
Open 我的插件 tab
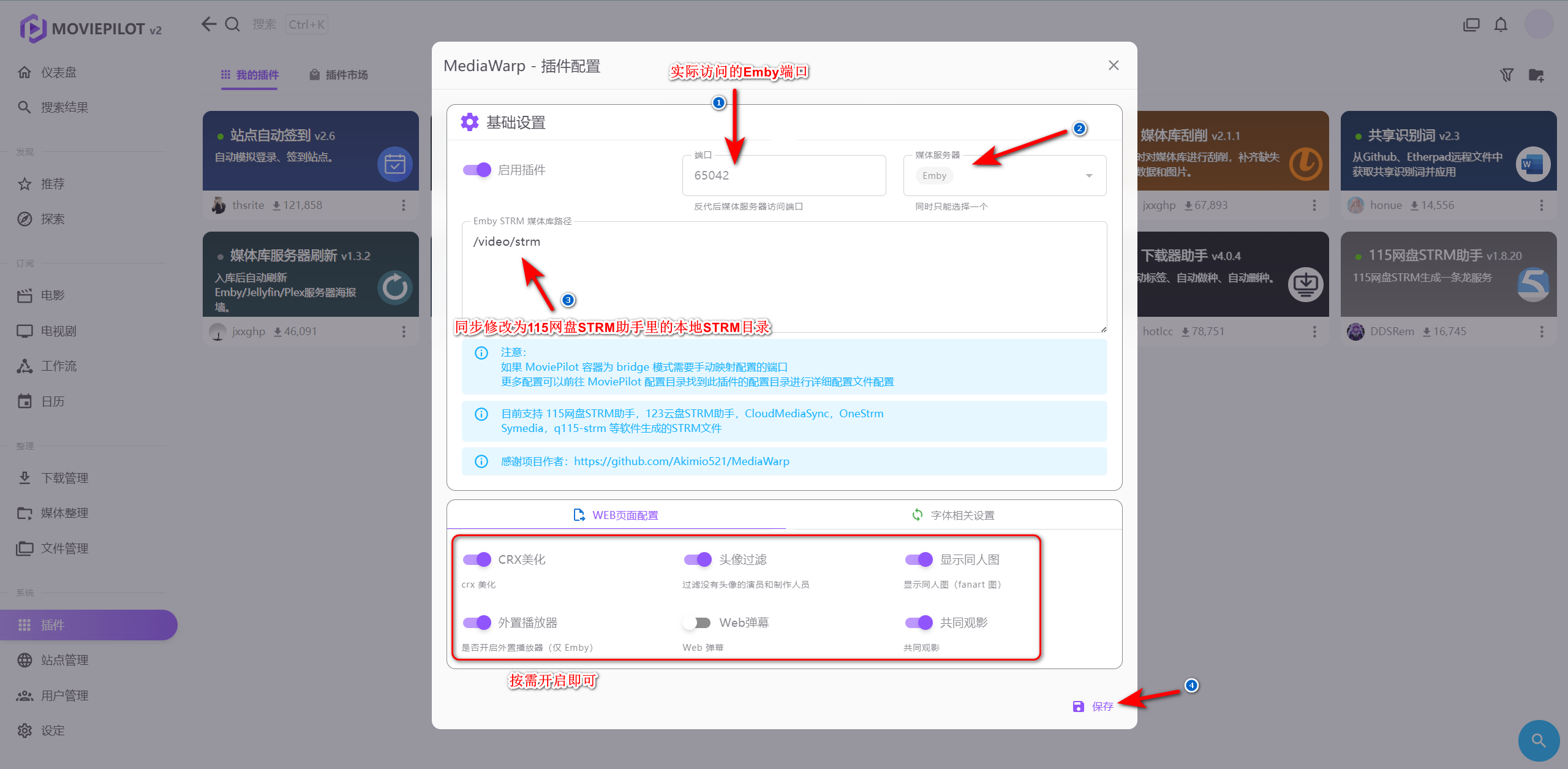(x=249, y=75)
